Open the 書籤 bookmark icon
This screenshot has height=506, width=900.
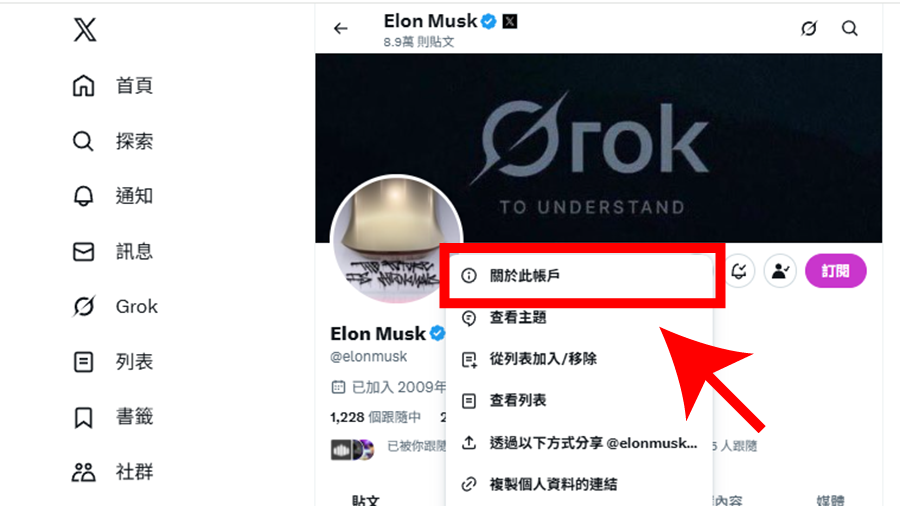tap(83, 417)
